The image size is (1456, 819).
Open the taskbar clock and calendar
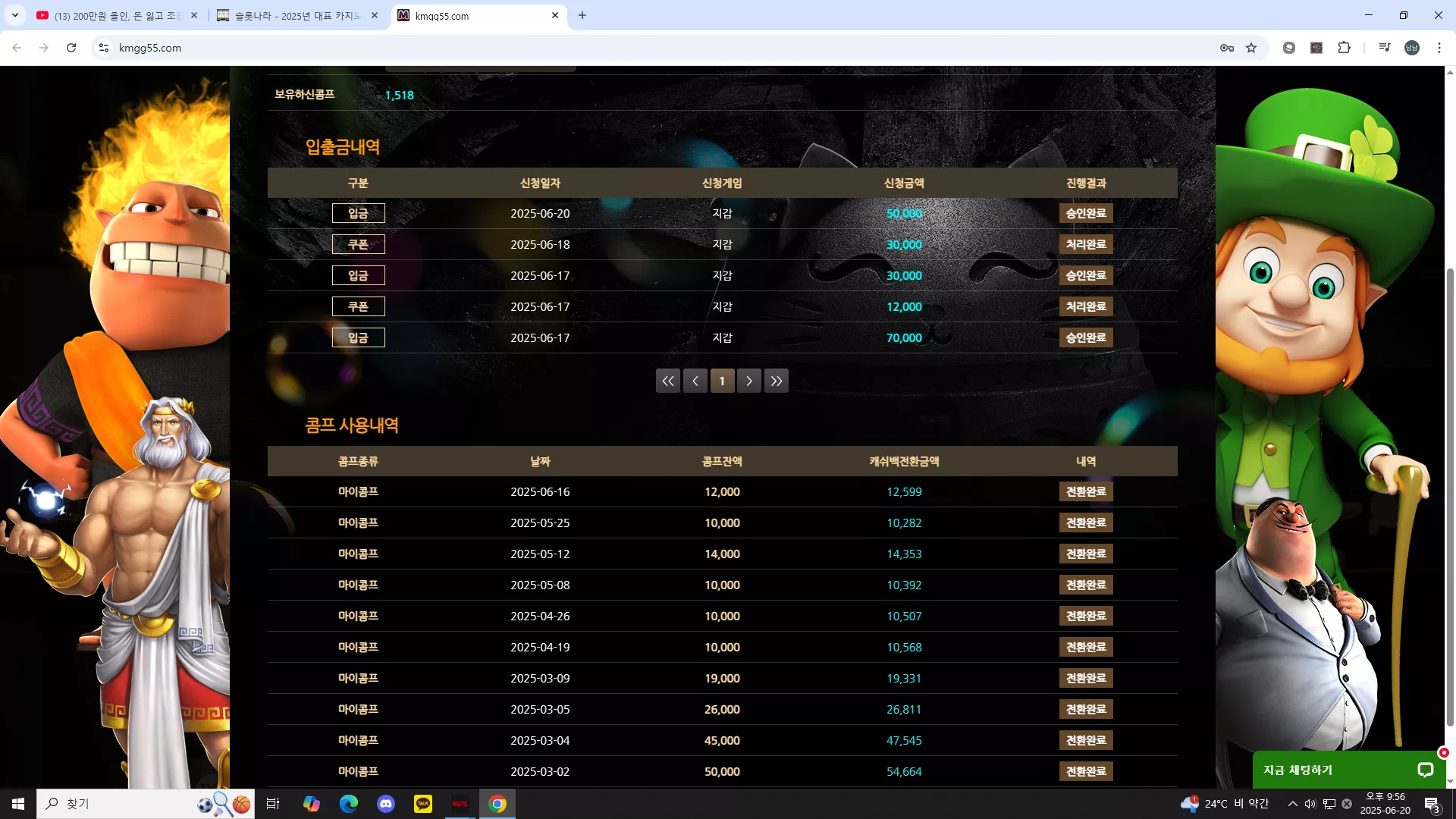[x=1385, y=804]
